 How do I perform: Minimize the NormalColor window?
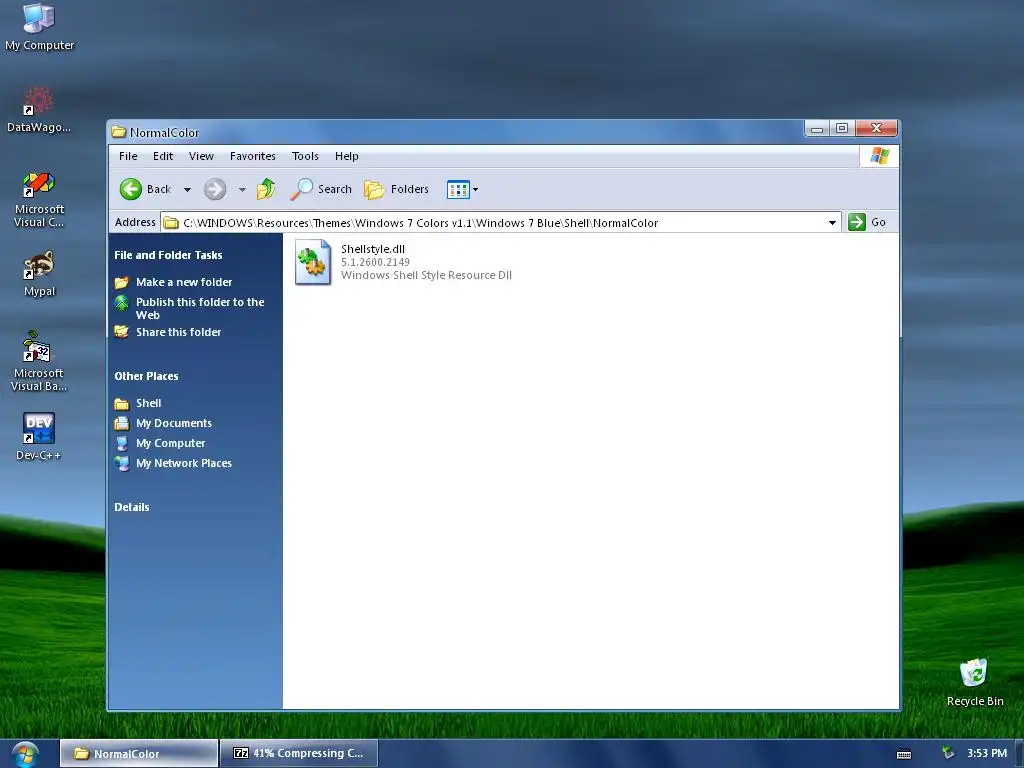pyautogui.click(x=816, y=129)
